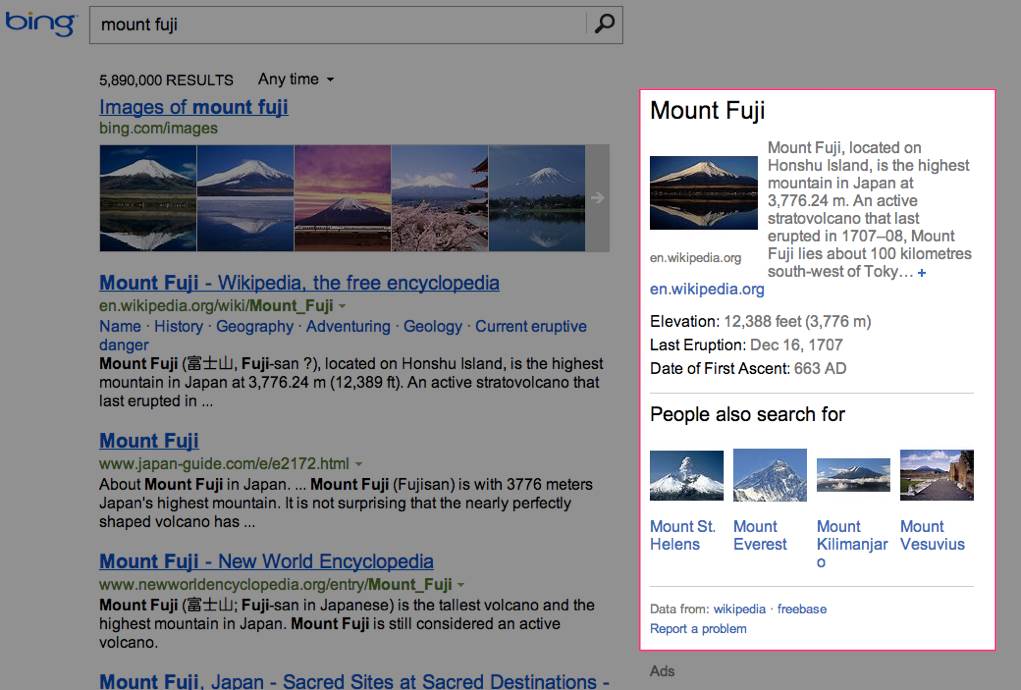Open Mount Fuji - New World Encyclopedia result

pyautogui.click(x=266, y=561)
